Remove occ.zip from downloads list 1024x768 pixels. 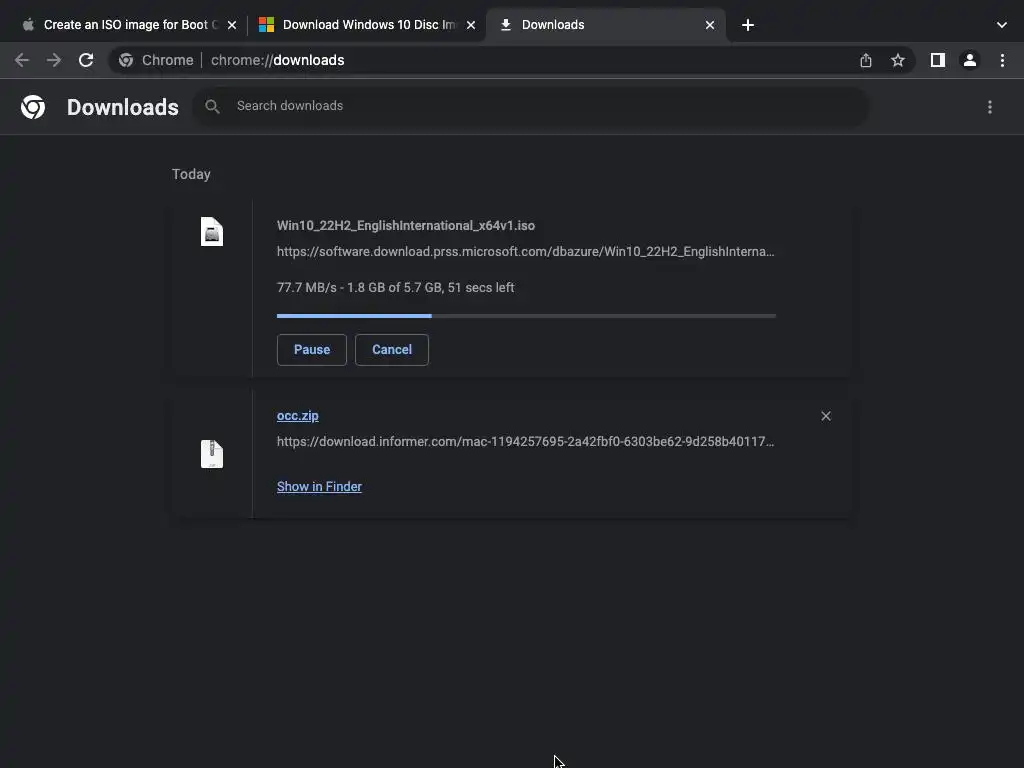tap(826, 416)
